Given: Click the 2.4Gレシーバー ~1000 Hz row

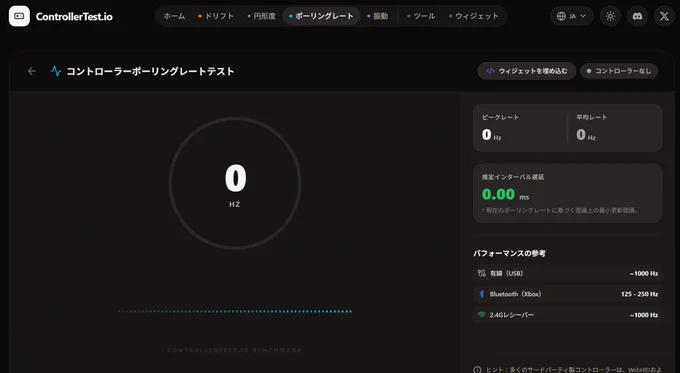Looking at the screenshot, I should [x=567, y=315].
